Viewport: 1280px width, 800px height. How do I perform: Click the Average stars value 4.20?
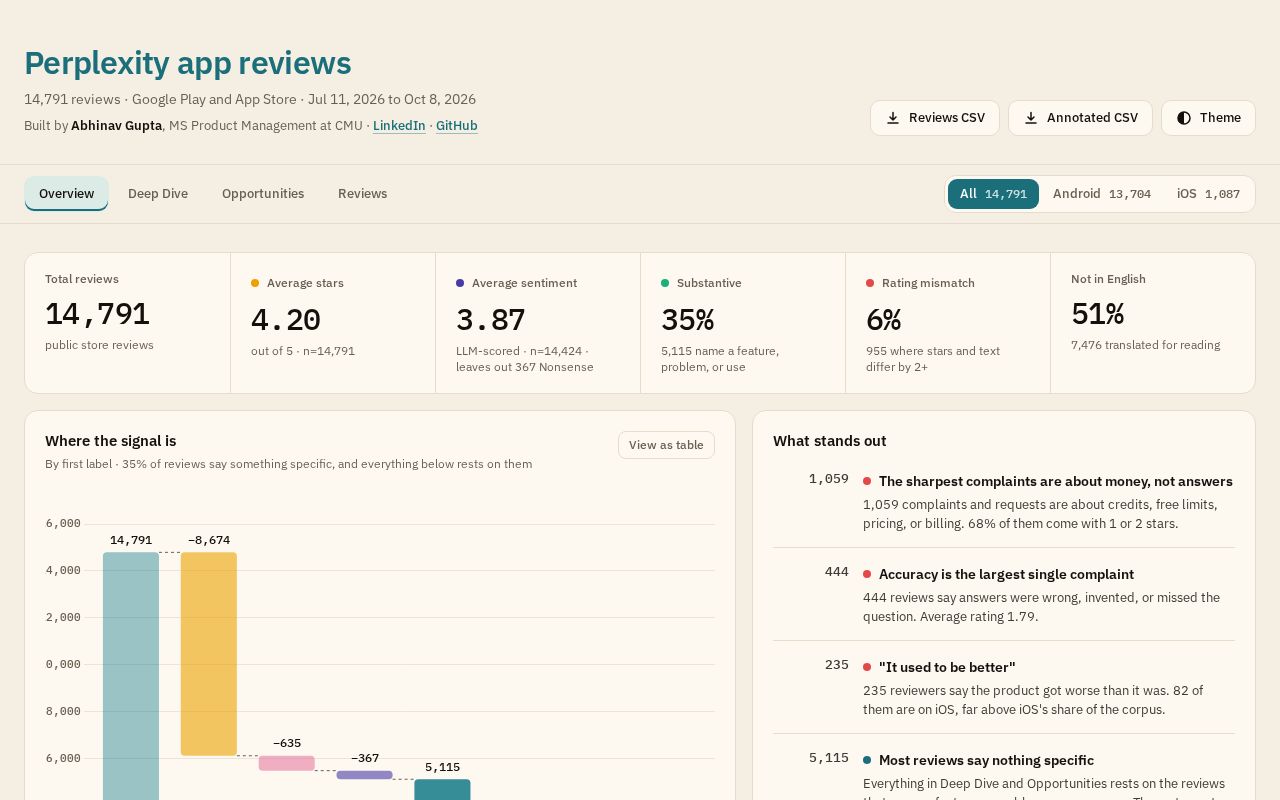coord(285,320)
